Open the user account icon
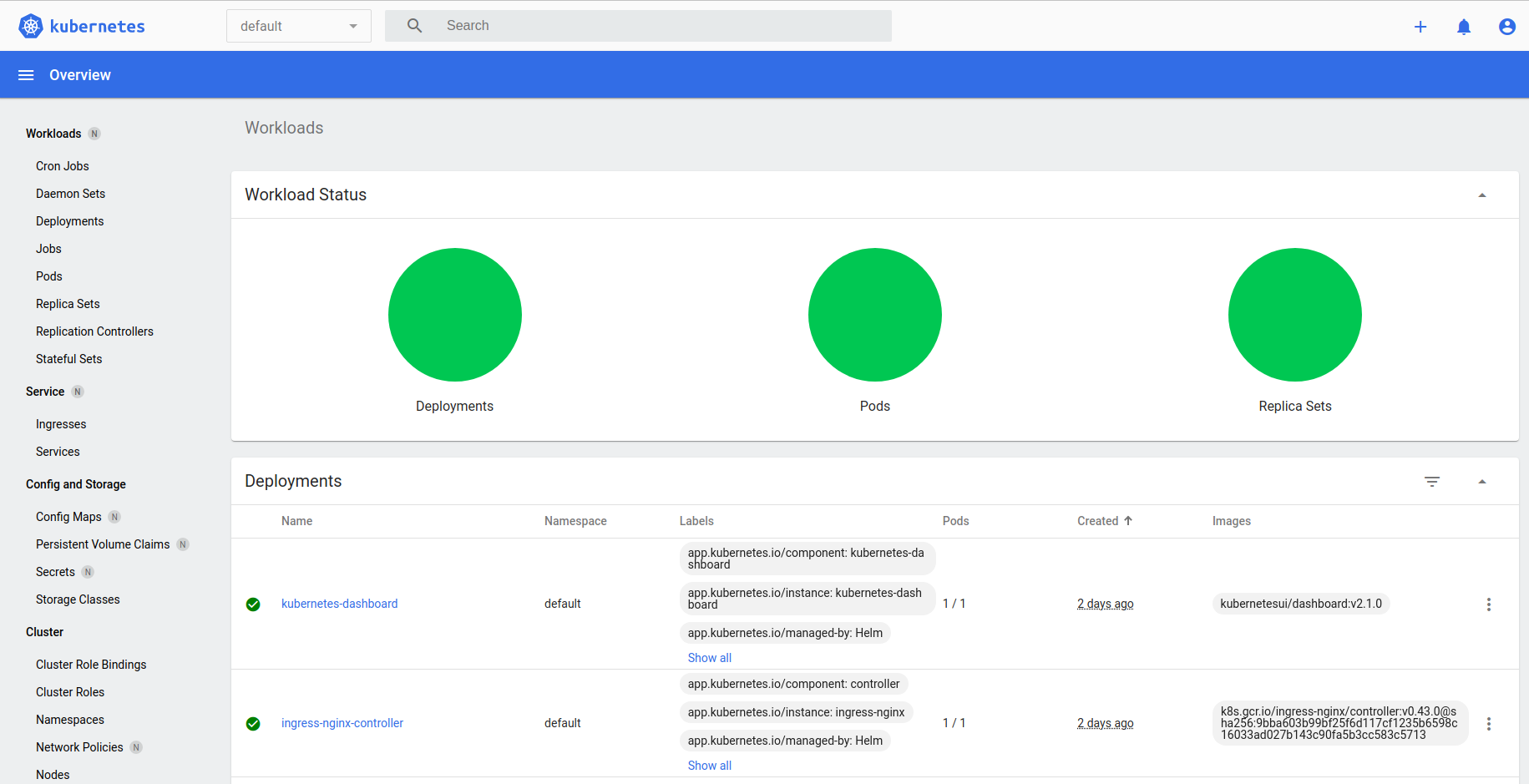This screenshot has height=784, width=1529. 1507,27
